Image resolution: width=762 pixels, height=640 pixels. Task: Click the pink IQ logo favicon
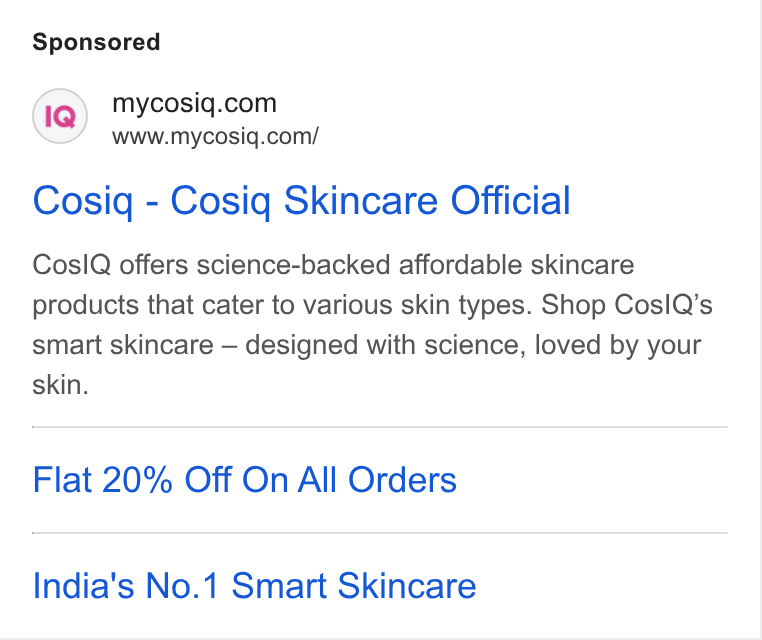60,117
